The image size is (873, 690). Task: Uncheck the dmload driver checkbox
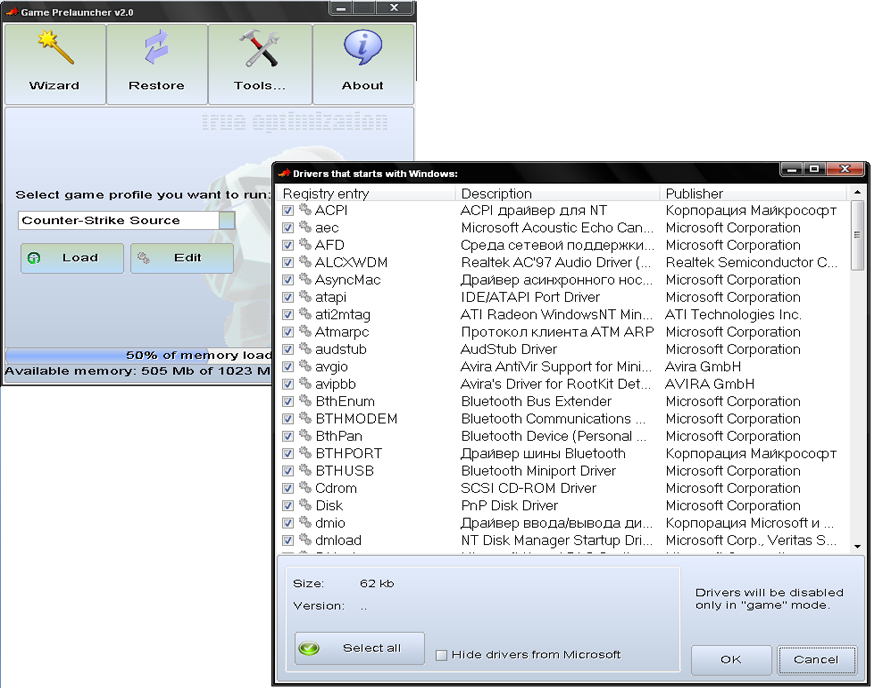pyautogui.click(x=288, y=540)
